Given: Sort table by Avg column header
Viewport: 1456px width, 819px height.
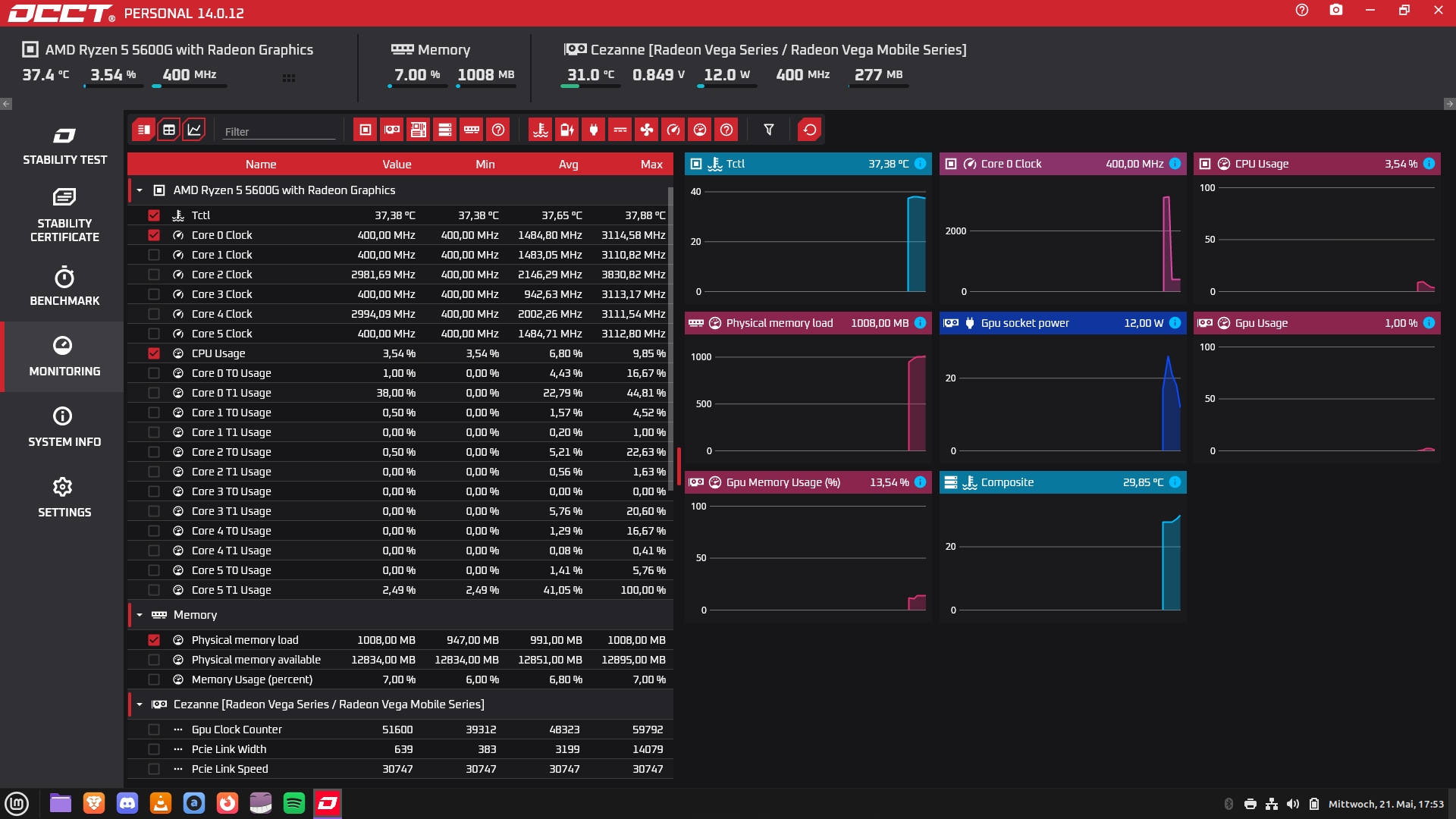Looking at the screenshot, I should click(x=569, y=165).
